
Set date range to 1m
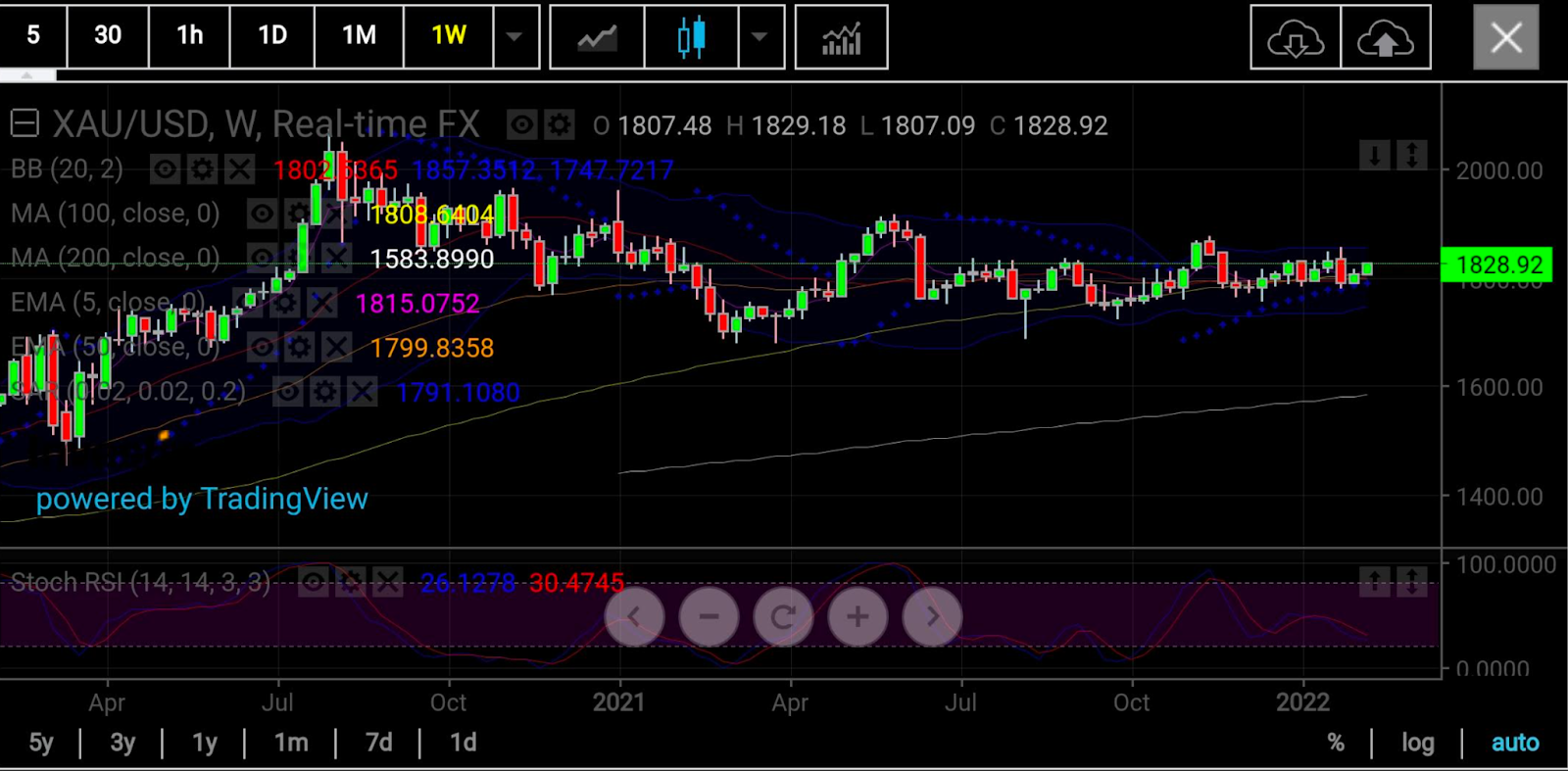tap(291, 743)
